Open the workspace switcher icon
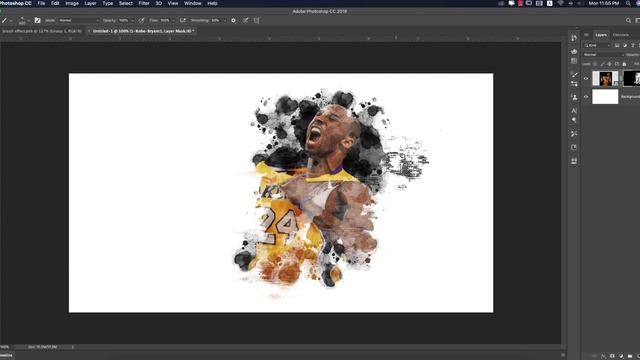Screen dimensions: 640x360 [638, 20]
